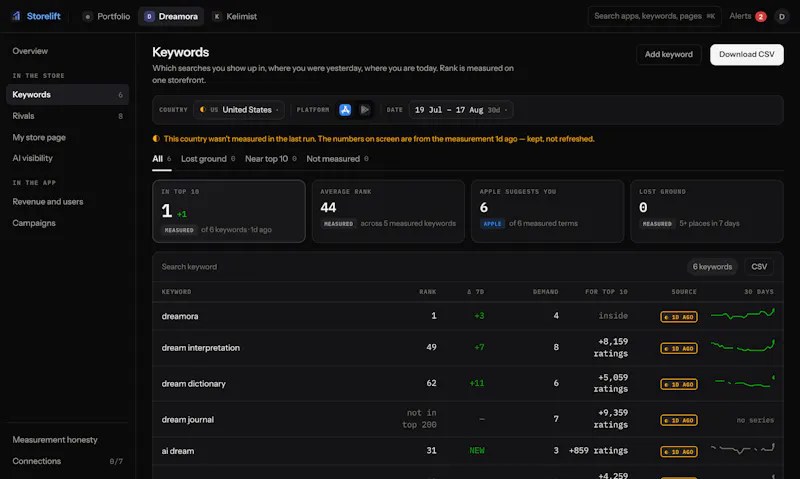Click the dream dictionary keyword name
800x479 pixels.
[x=193, y=384]
